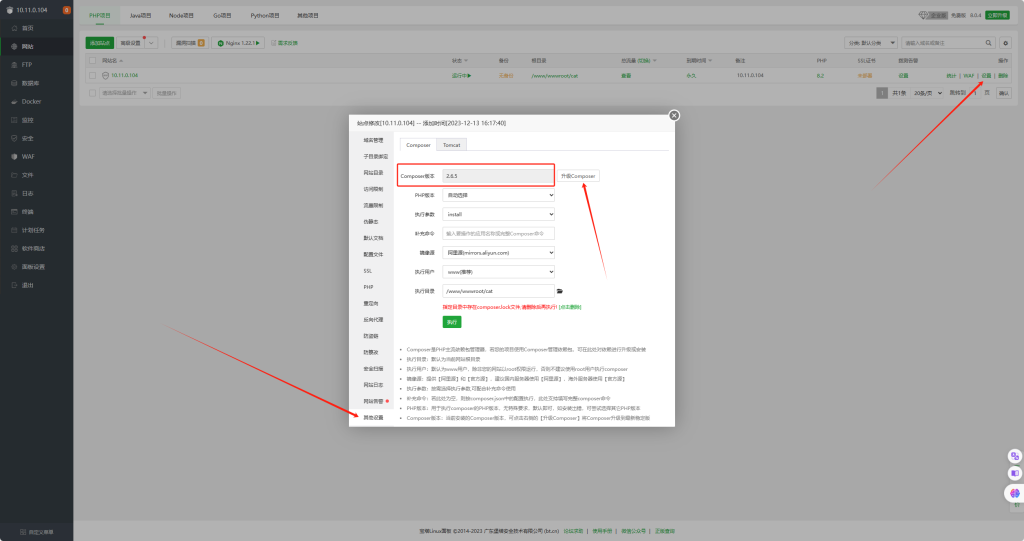Image resolution: width=1024 pixels, height=541 pixels.
Task: Click the Nginx 1.22.1 service button
Action: coord(238,43)
